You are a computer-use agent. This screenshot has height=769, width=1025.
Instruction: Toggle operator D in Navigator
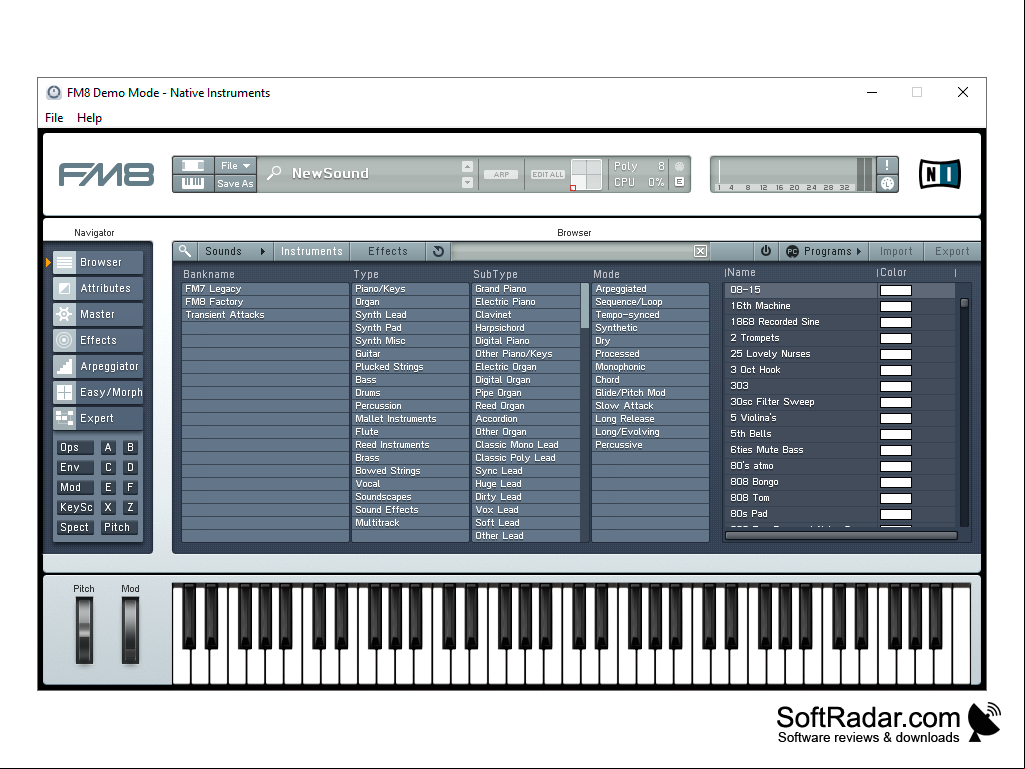tap(130, 468)
